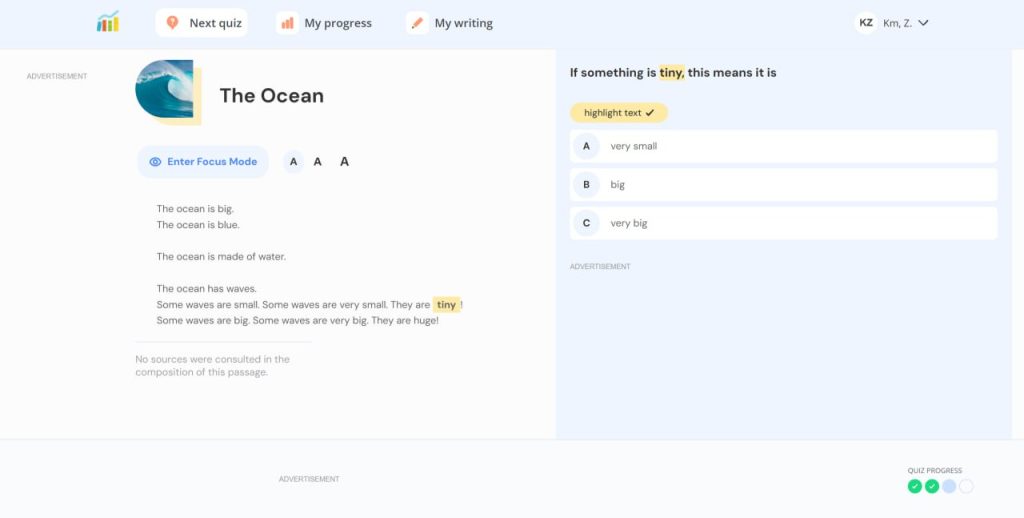Select the smallest font size A

click(x=293, y=161)
